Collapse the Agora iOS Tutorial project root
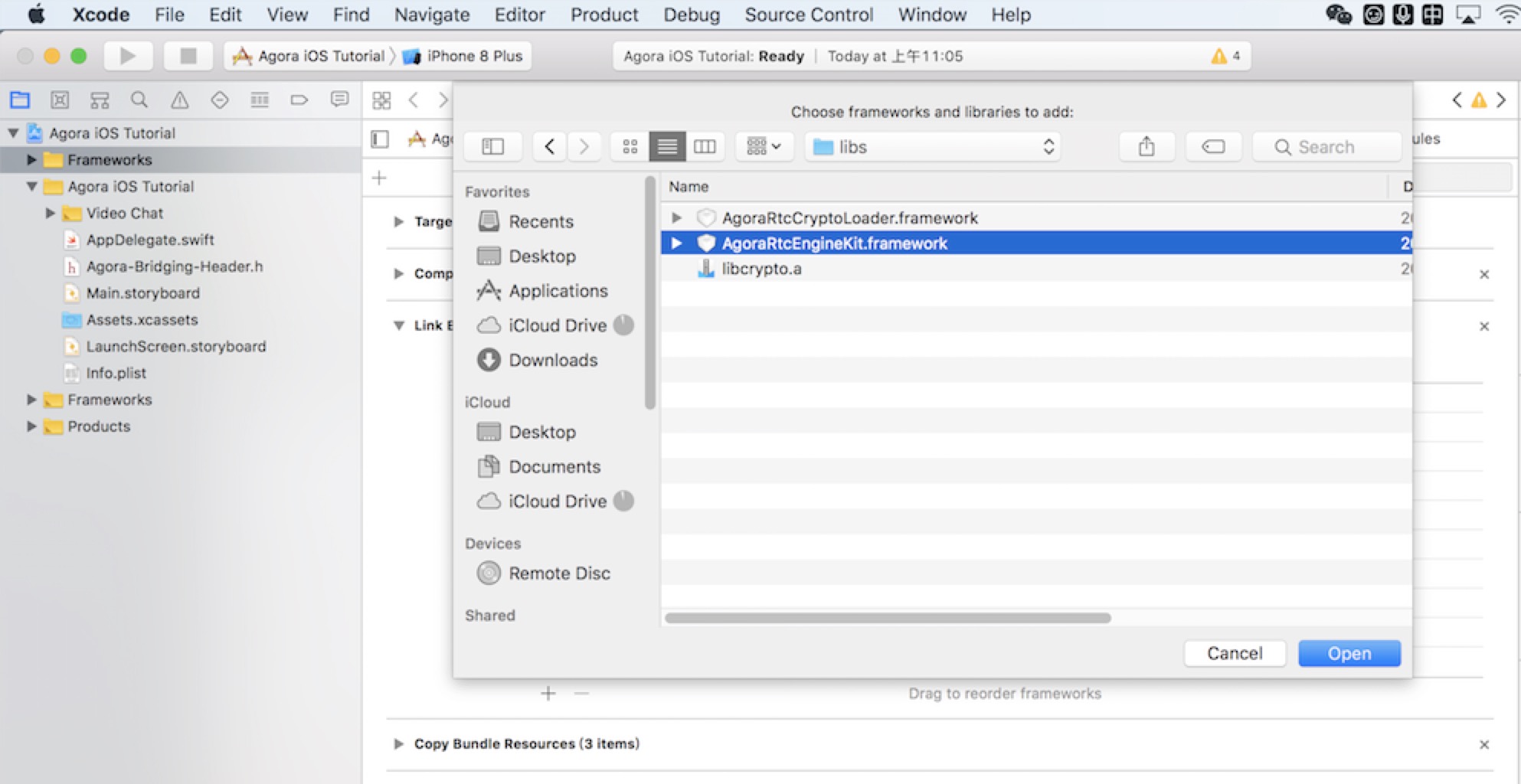This screenshot has height=784, width=1521. tap(13, 133)
